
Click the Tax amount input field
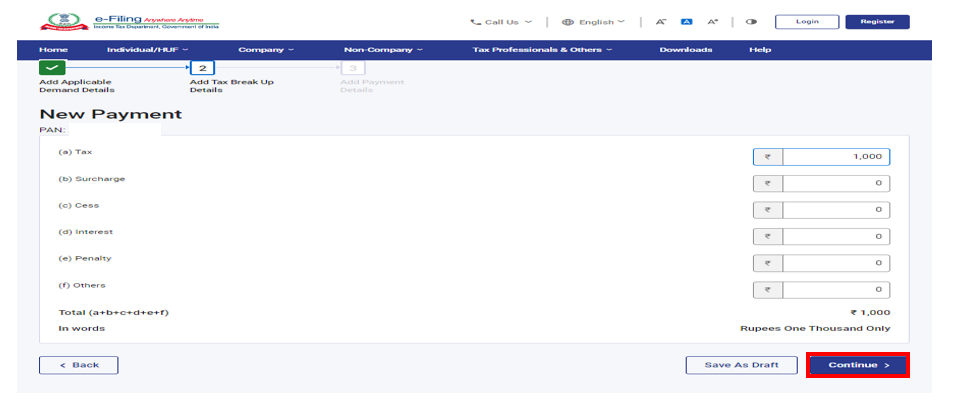coord(835,157)
